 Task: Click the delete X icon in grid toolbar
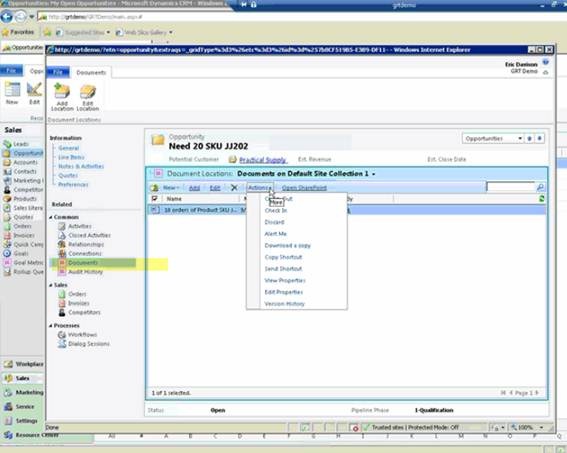[x=234, y=188]
